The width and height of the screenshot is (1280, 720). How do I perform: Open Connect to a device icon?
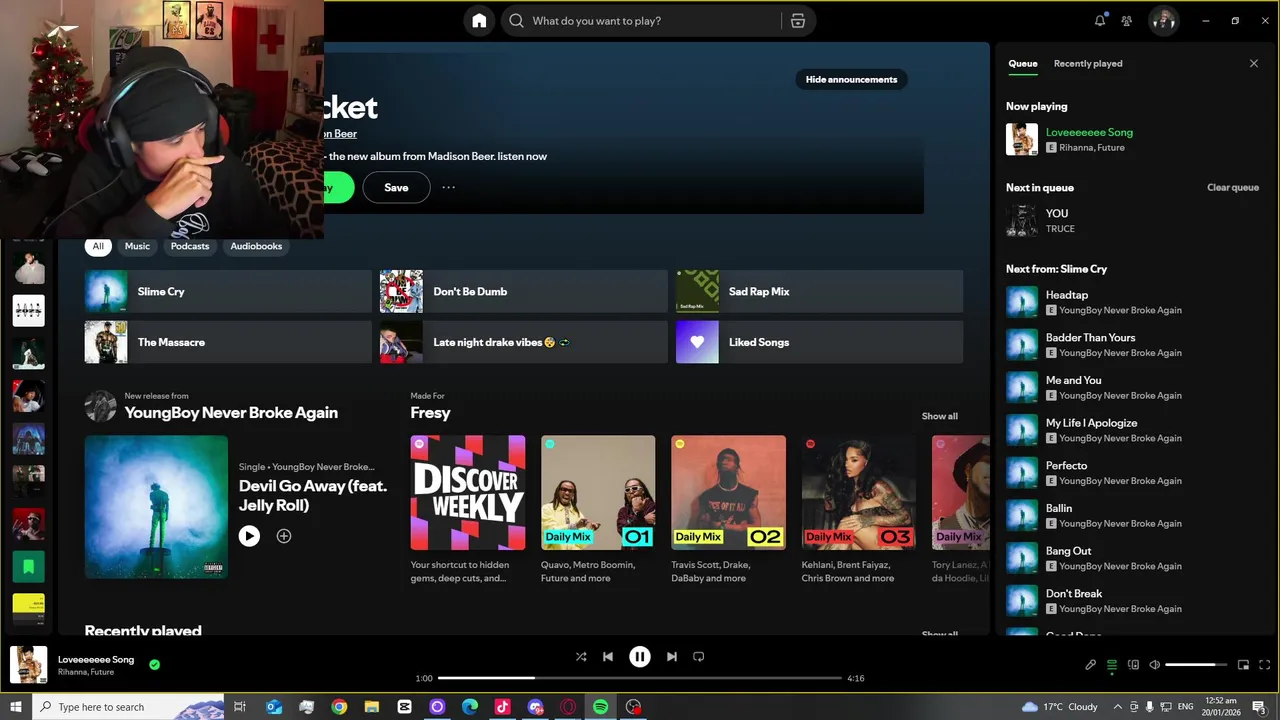click(x=1133, y=665)
